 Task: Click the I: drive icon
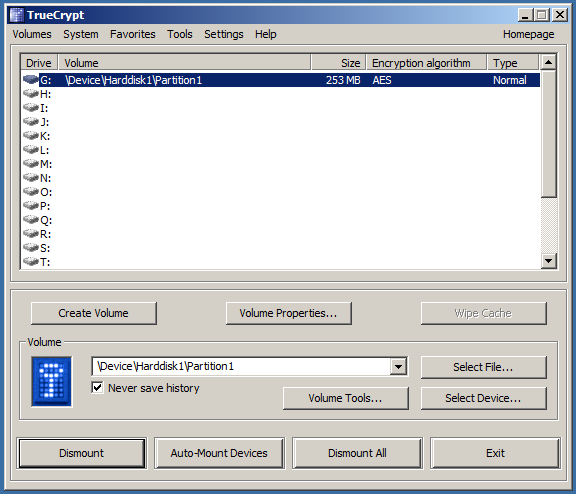coord(31,108)
